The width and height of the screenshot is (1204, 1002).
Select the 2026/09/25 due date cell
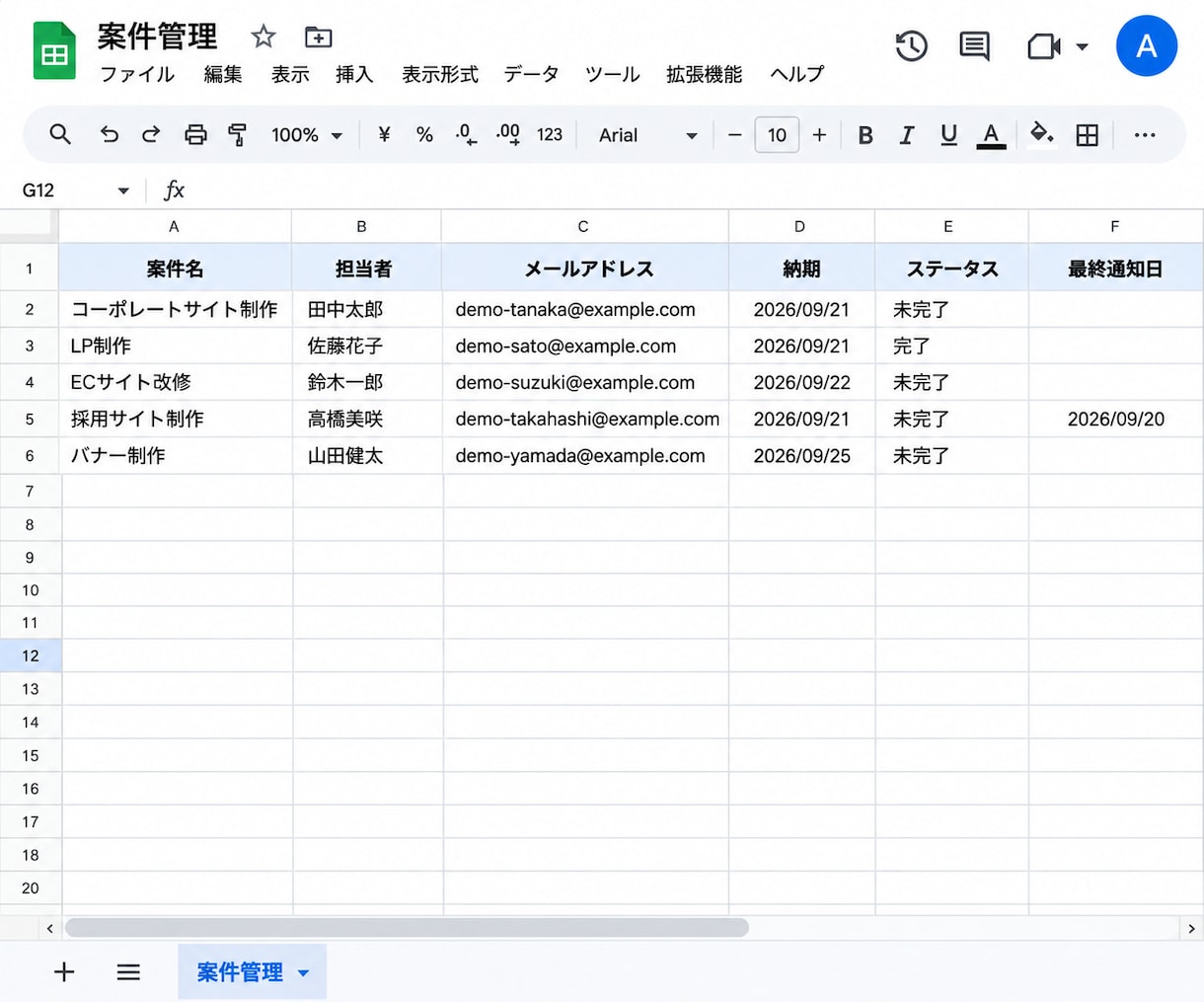click(x=801, y=455)
